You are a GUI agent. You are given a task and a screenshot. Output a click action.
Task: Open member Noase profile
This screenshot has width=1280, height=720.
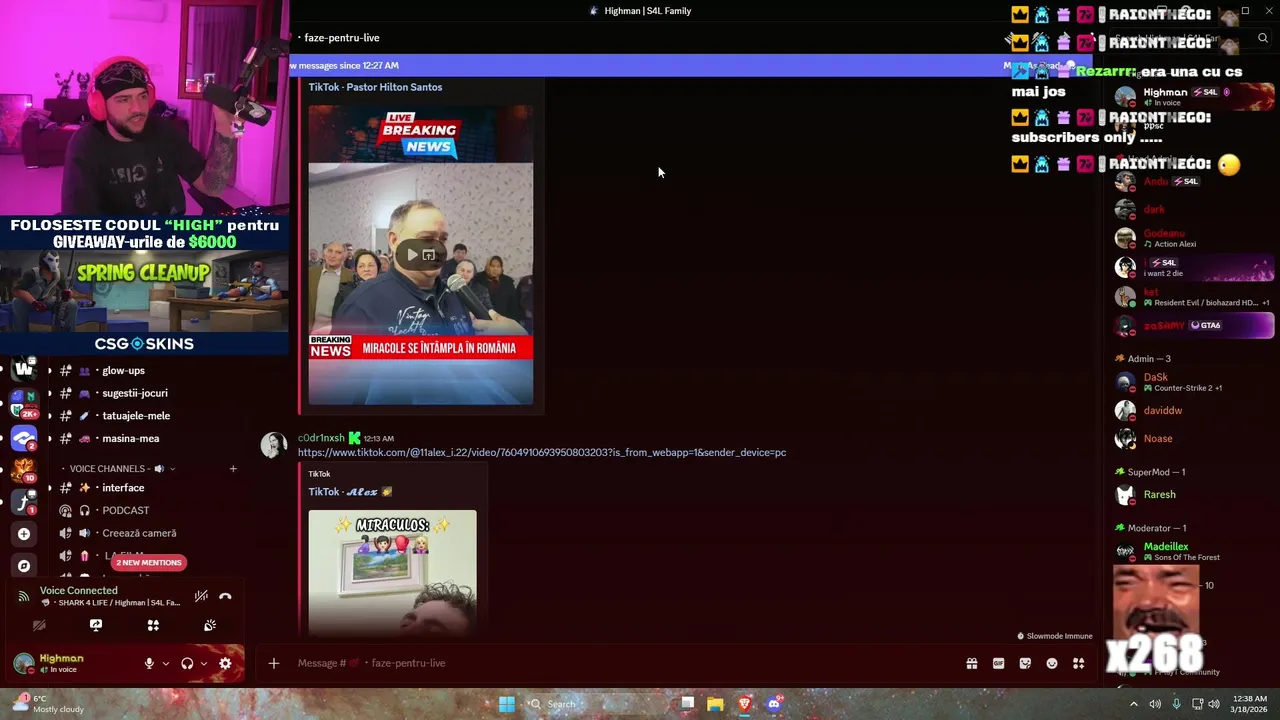[1158, 439]
